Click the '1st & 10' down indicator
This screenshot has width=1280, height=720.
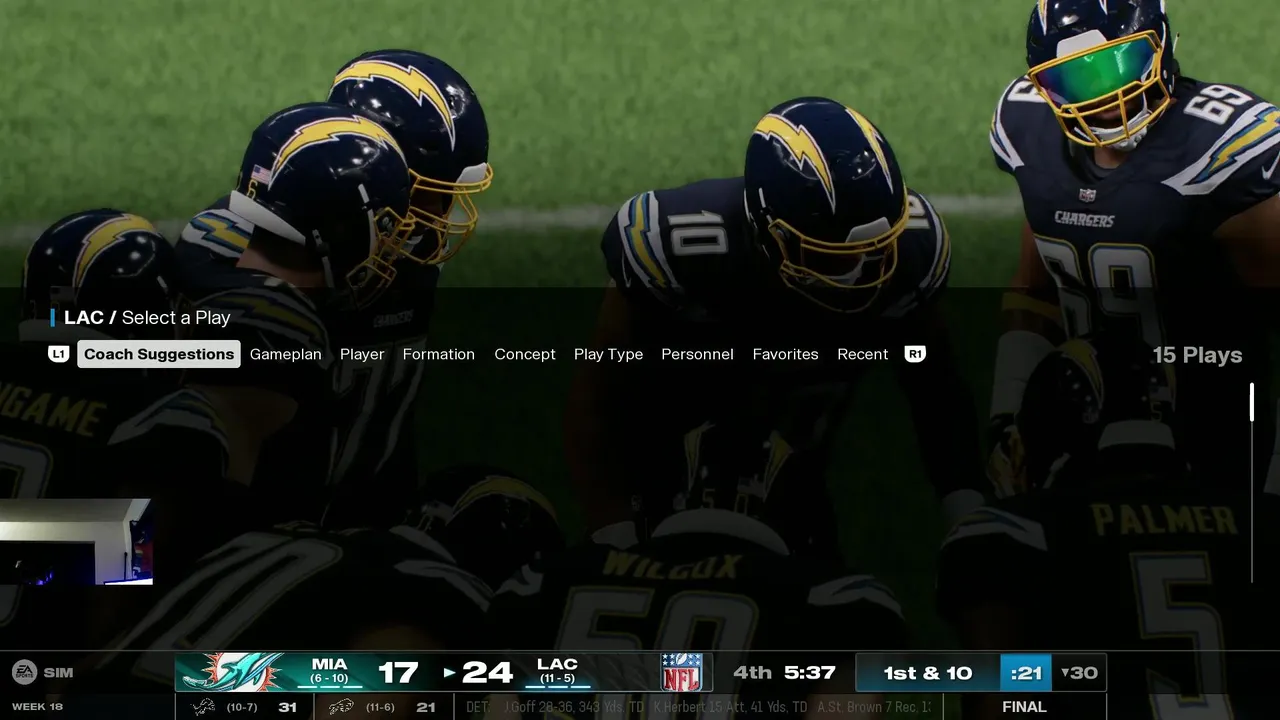pyautogui.click(x=927, y=673)
